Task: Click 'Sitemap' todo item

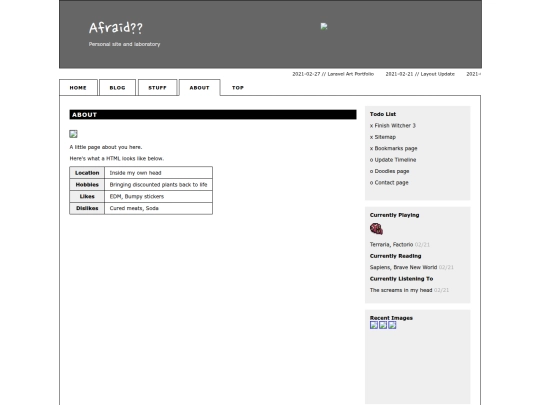Action: tap(383, 137)
